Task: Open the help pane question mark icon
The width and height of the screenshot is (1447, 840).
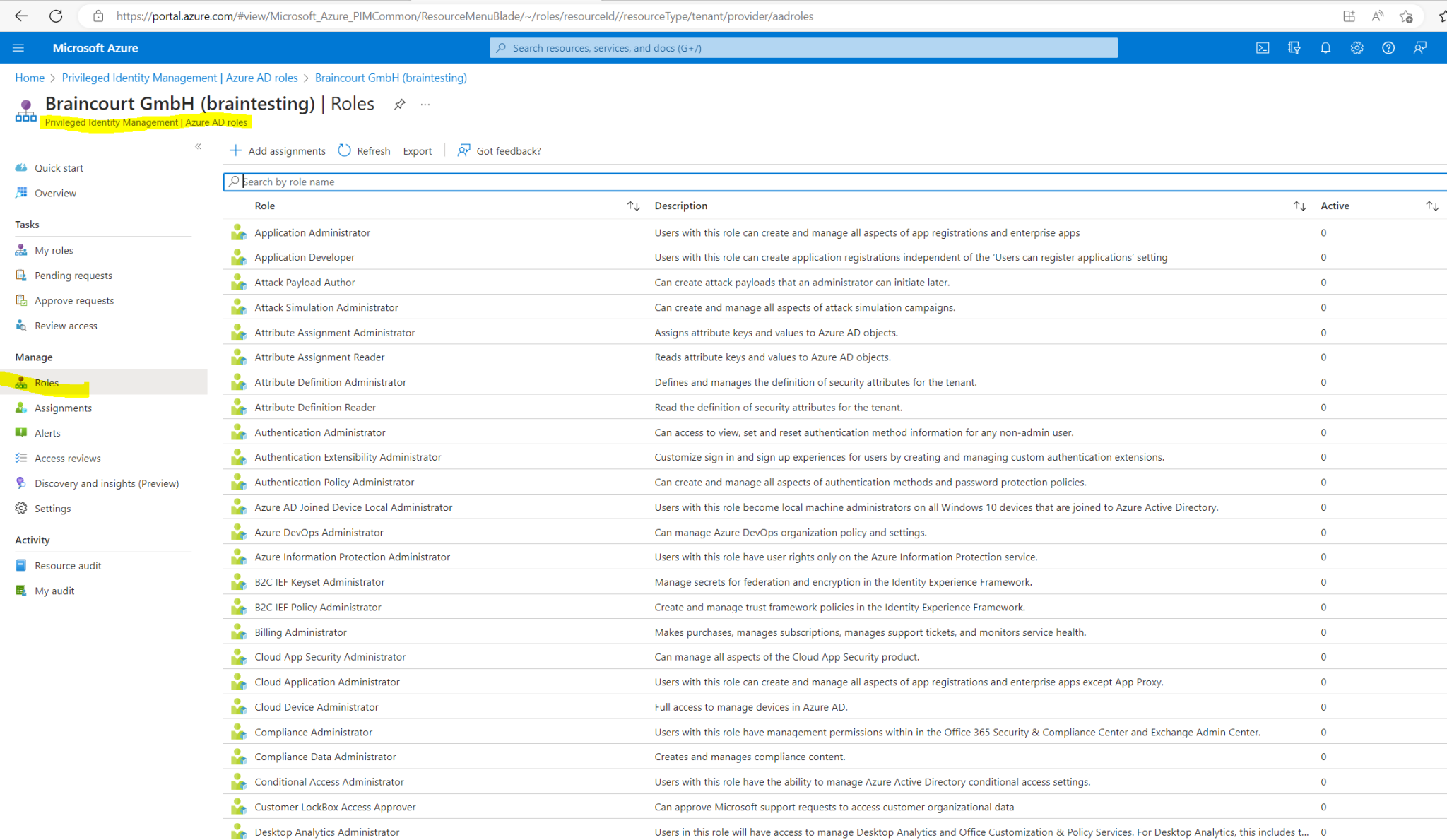Action: 1388,47
